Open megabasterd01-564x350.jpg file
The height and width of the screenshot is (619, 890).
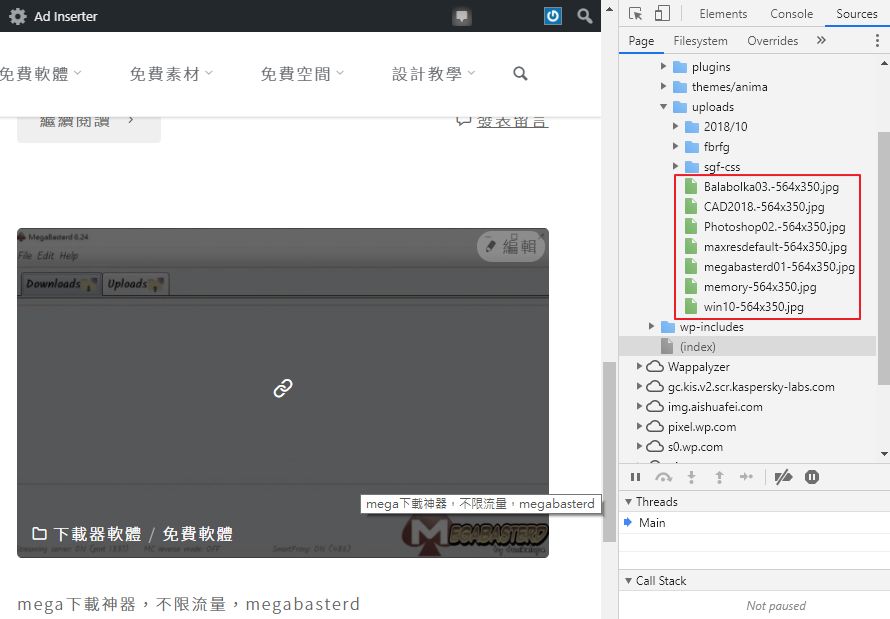pyautogui.click(x=778, y=267)
